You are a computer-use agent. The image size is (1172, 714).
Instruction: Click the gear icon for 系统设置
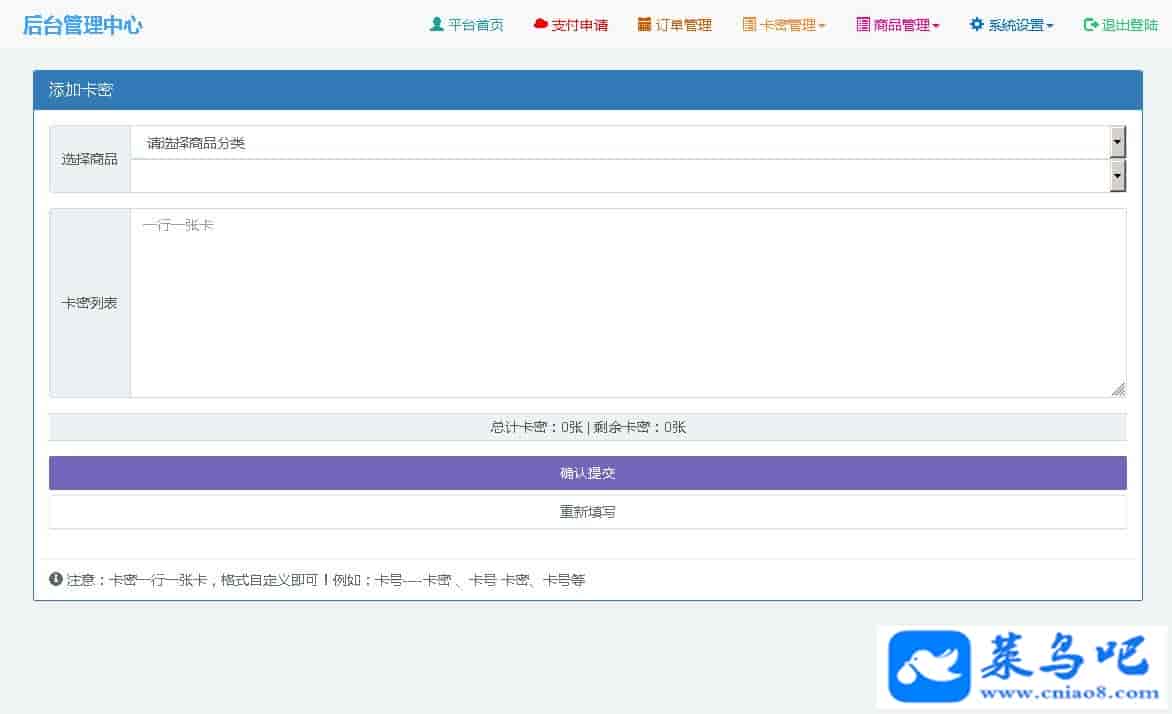977,25
